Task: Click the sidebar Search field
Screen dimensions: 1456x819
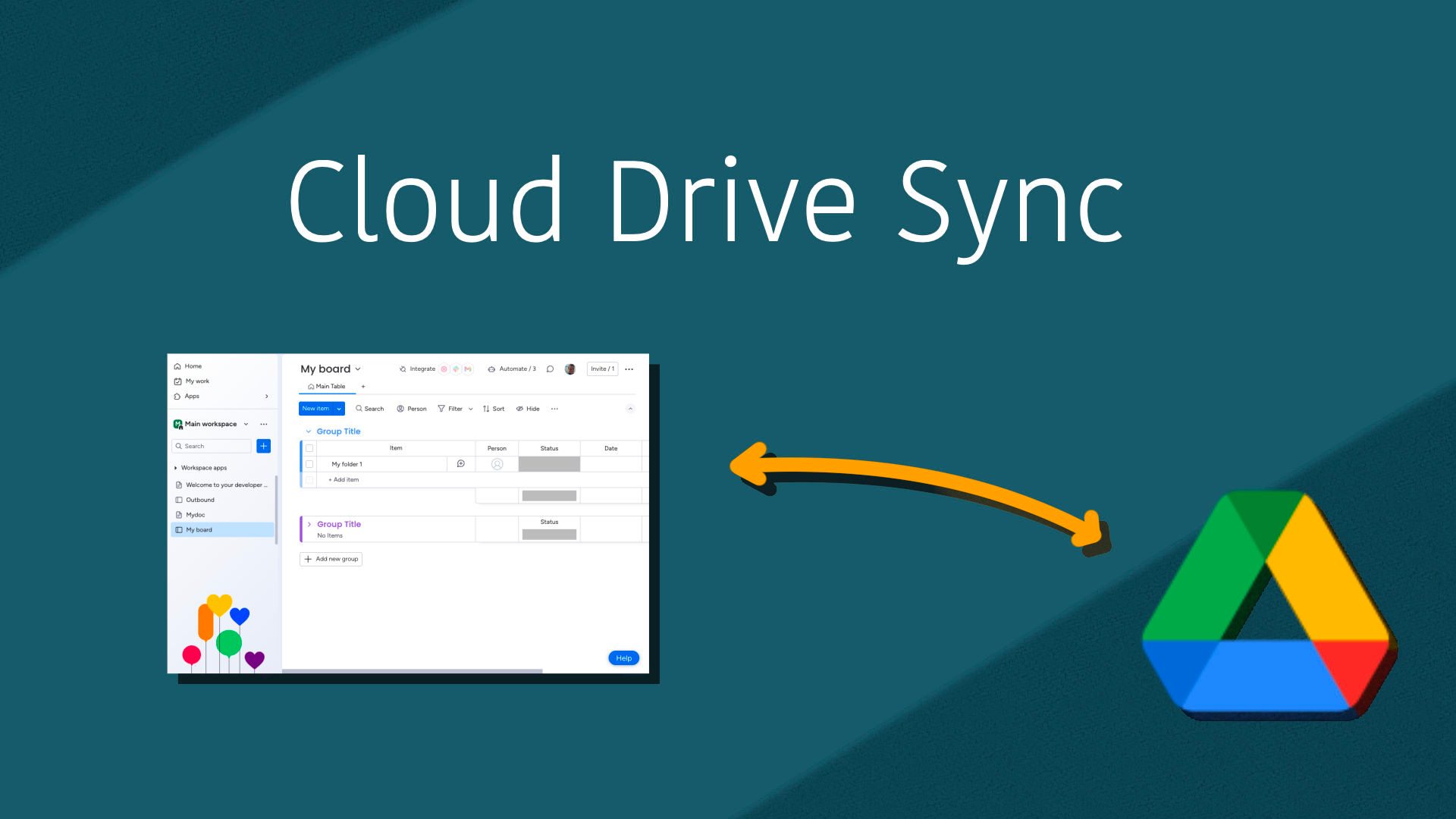Action: coord(212,447)
